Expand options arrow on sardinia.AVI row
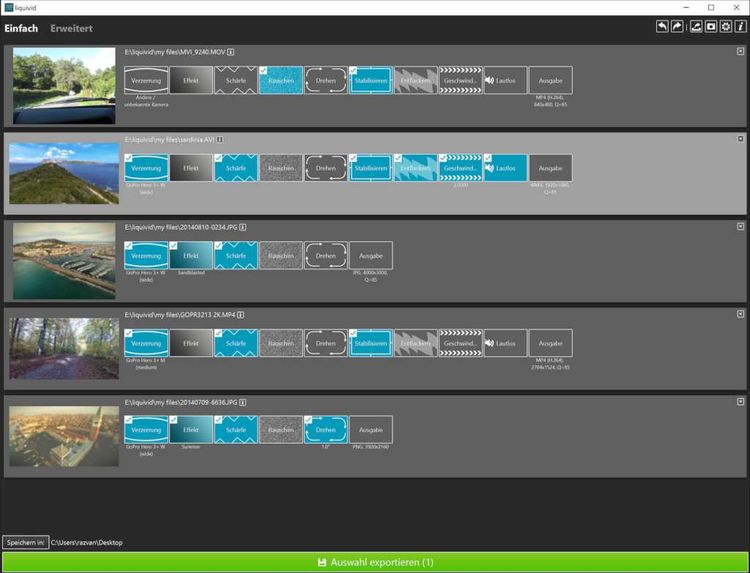750x573 pixels. pyautogui.click(x=740, y=139)
